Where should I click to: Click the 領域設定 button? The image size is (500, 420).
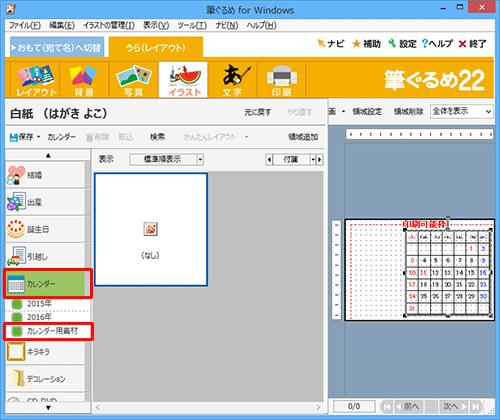[x=367, y=111]
